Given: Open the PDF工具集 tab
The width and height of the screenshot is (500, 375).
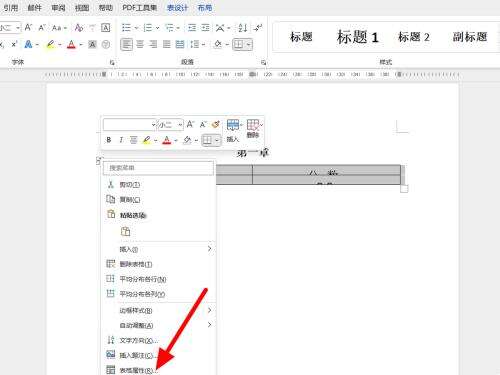Looking at the screenshot, I should 139,7.
